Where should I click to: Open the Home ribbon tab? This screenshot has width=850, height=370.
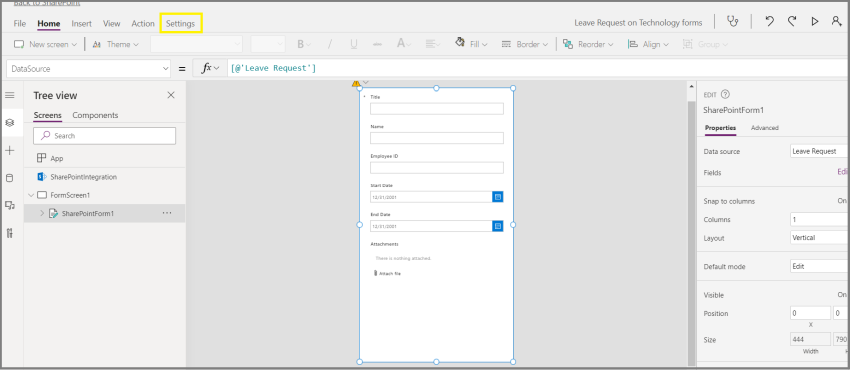pyautogui.click(x=49, y=23)
